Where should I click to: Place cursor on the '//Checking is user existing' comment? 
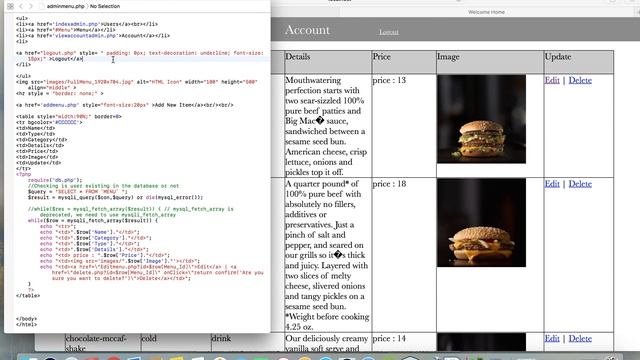pyautogui.click(x=103, y=186)
